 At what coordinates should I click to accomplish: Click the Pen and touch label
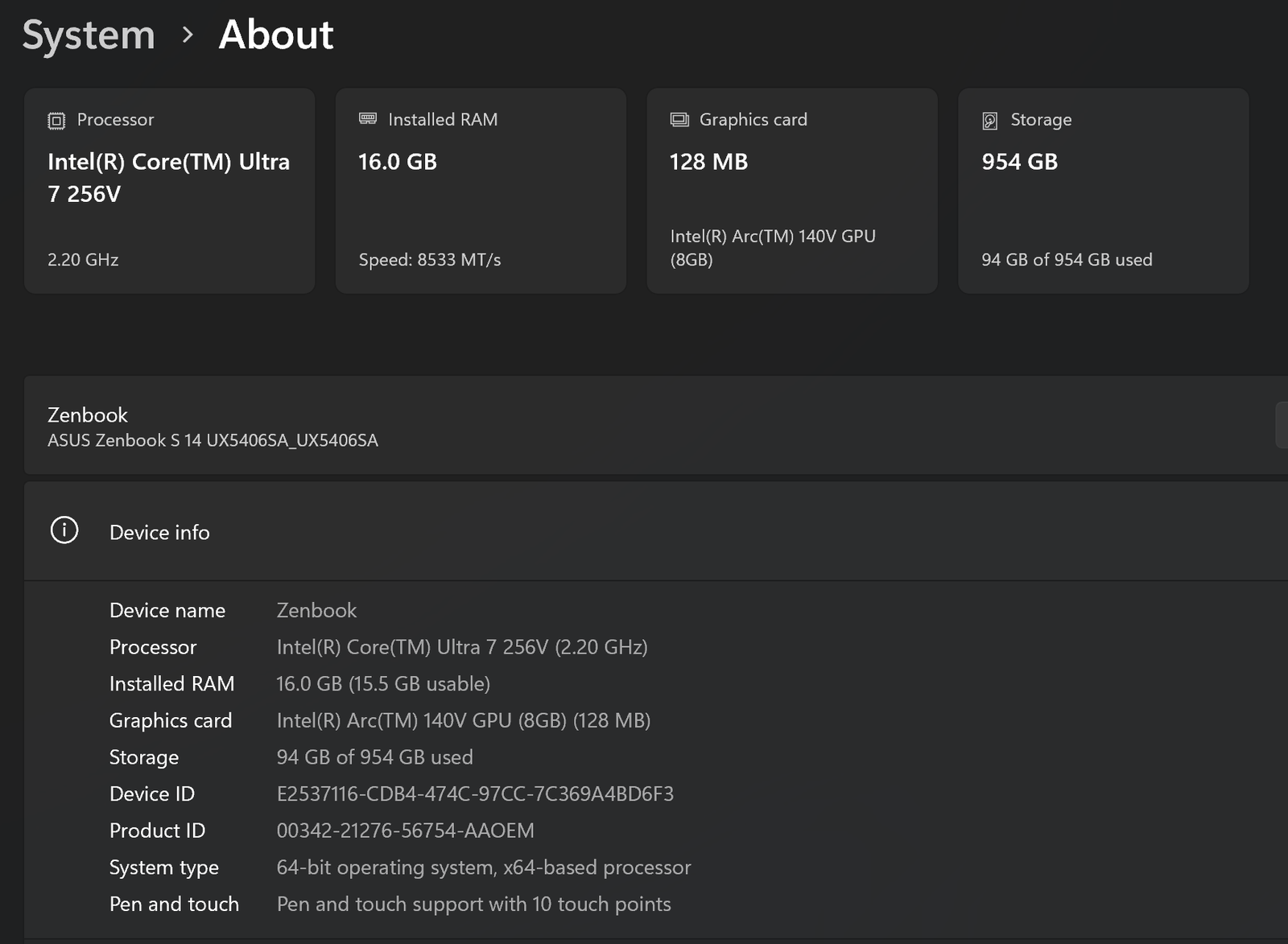[174, 905]
